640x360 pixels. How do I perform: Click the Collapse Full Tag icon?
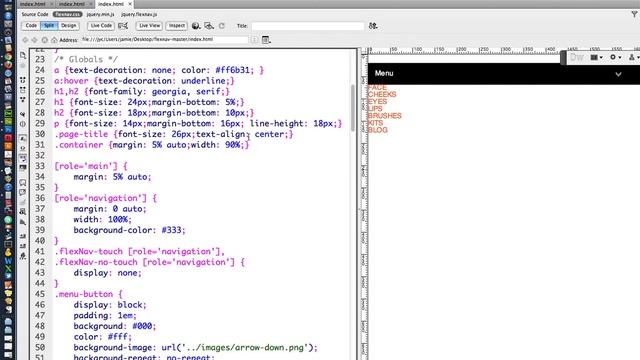(x=23, y=80)
